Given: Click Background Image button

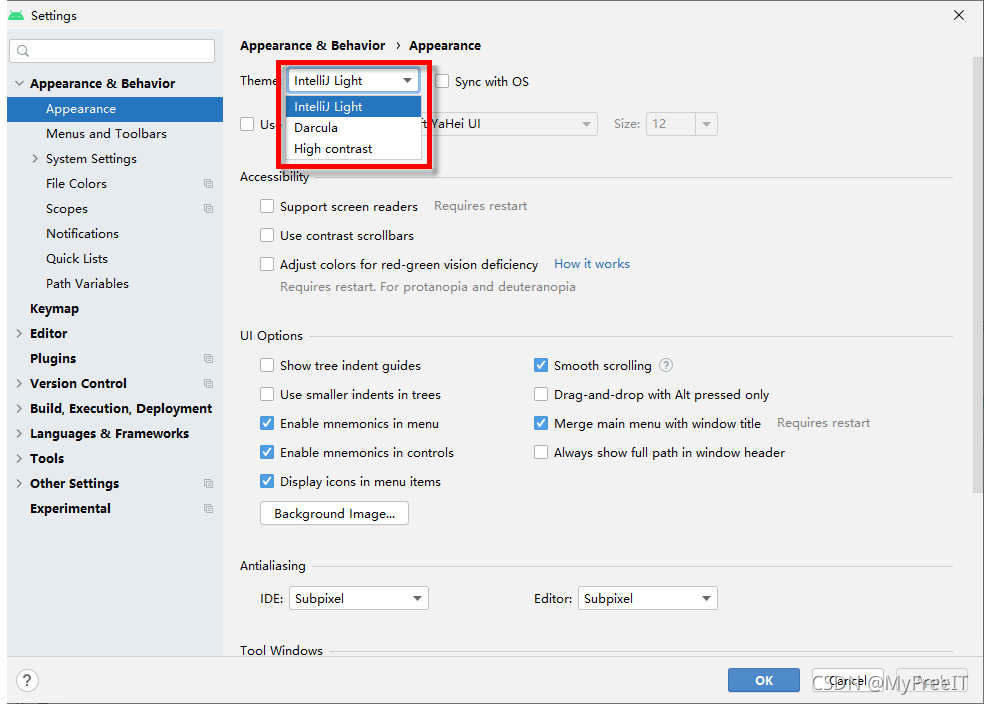Looking at the screenshot, I should pos(334,513).
